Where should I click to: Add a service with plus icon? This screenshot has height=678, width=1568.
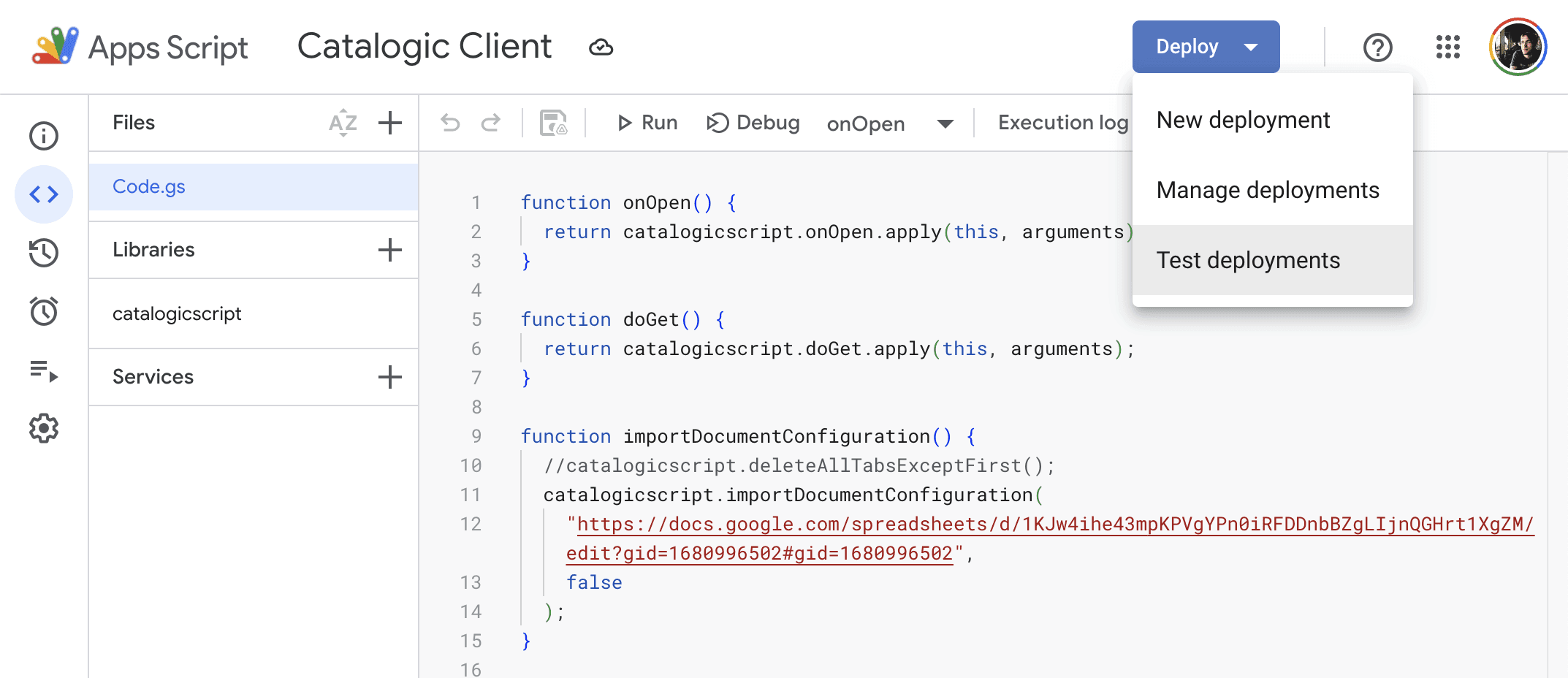[x=390, y=377]
